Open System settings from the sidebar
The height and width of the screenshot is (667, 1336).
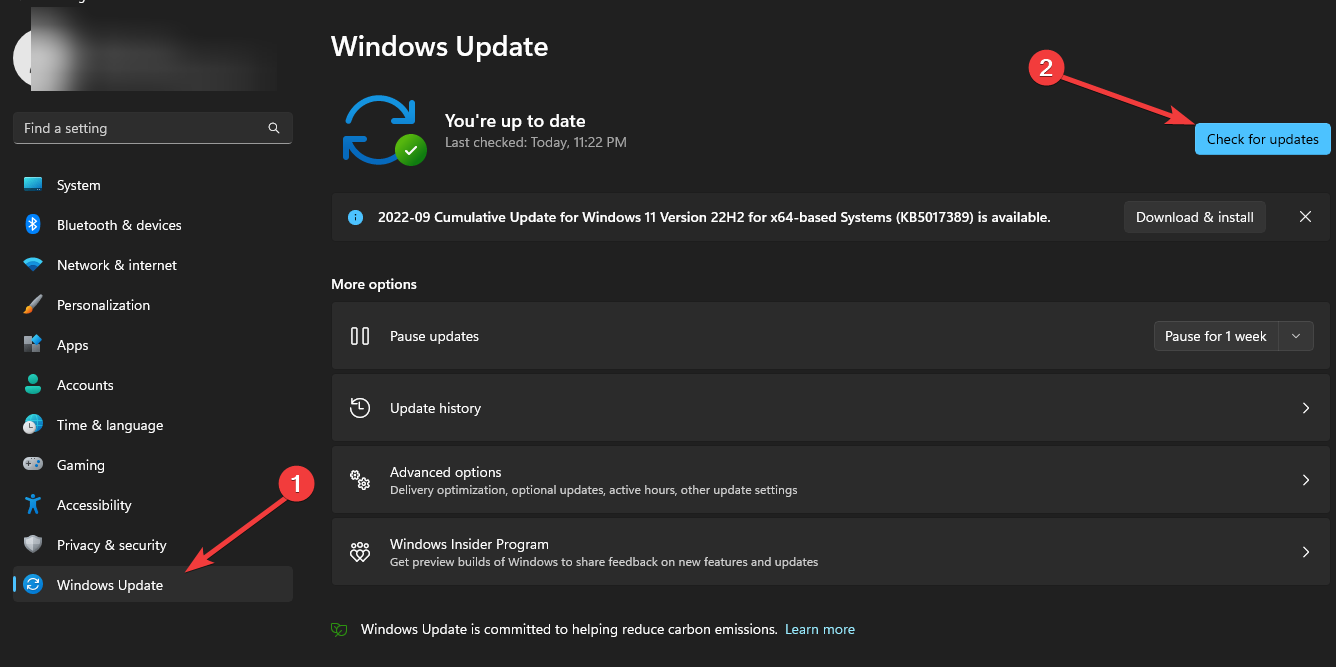pos(153,185)
